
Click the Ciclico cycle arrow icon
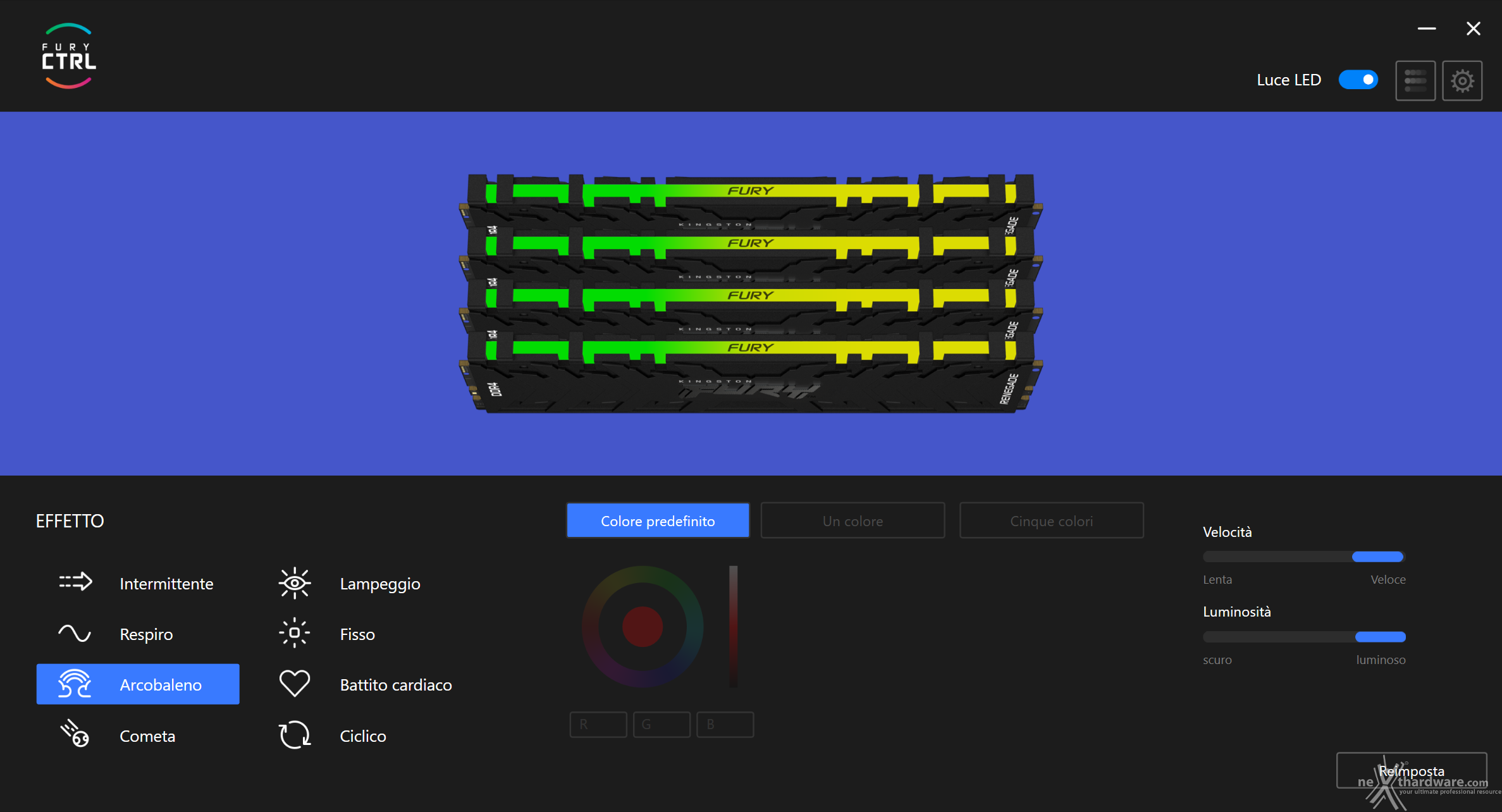(x=295, y=735)
